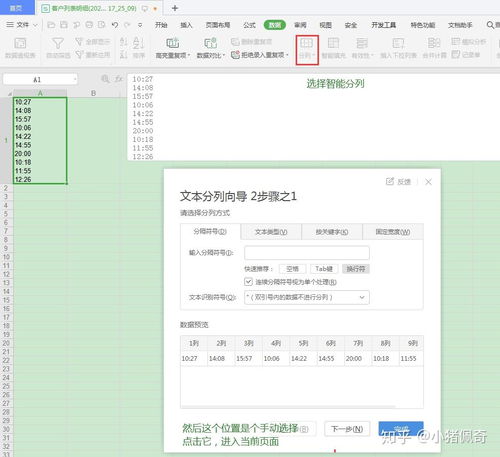Click the redo arrow icon

point(127,25)
